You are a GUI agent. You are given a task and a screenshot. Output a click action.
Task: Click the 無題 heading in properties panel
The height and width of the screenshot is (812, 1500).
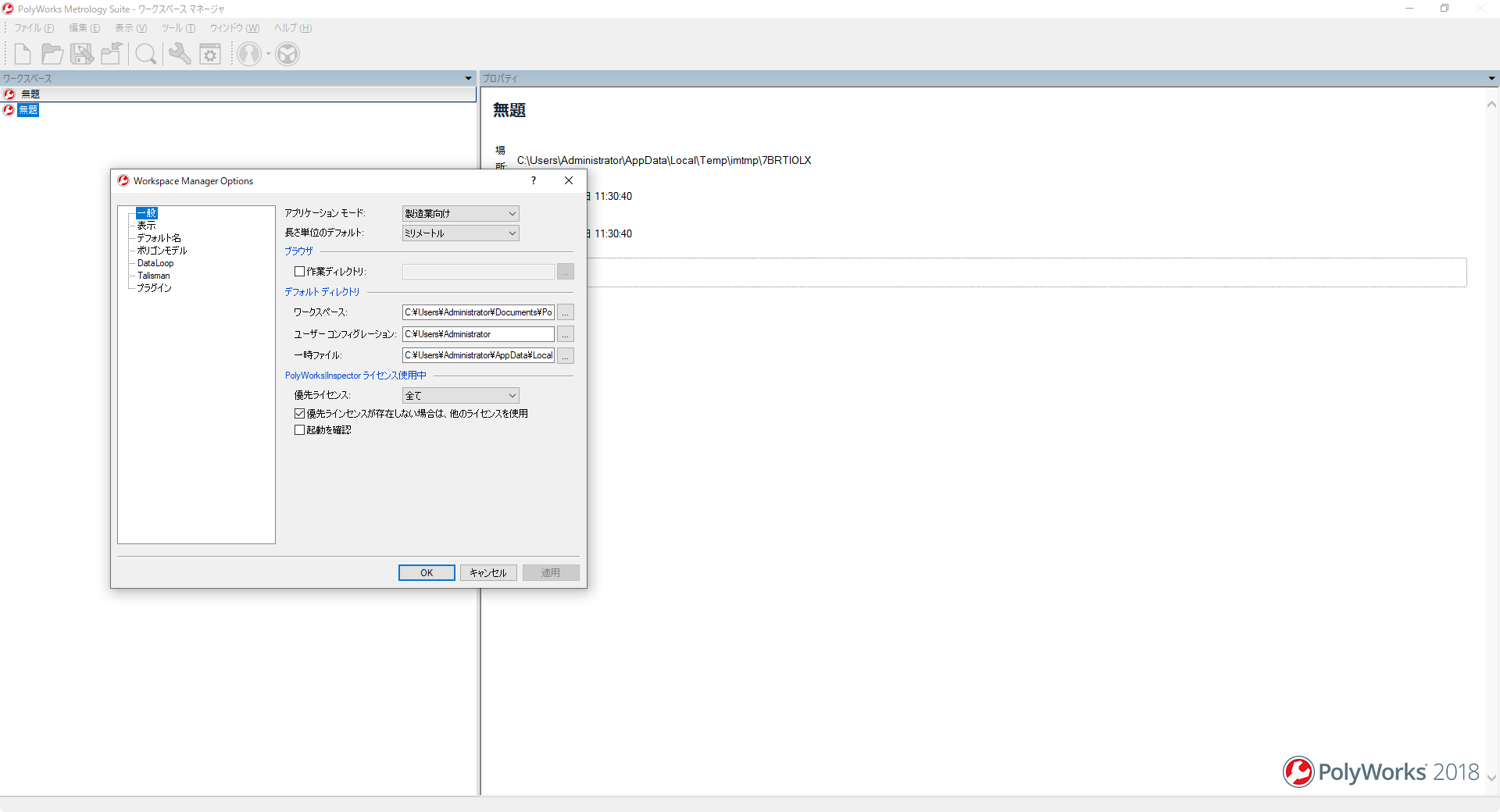click(x=509, y=110)
